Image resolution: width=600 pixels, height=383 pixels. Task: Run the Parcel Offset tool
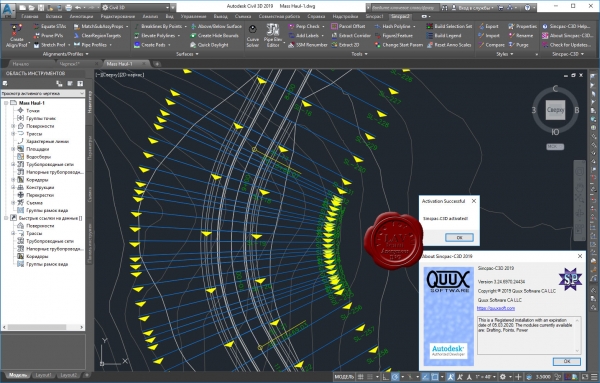pos(348,26)
